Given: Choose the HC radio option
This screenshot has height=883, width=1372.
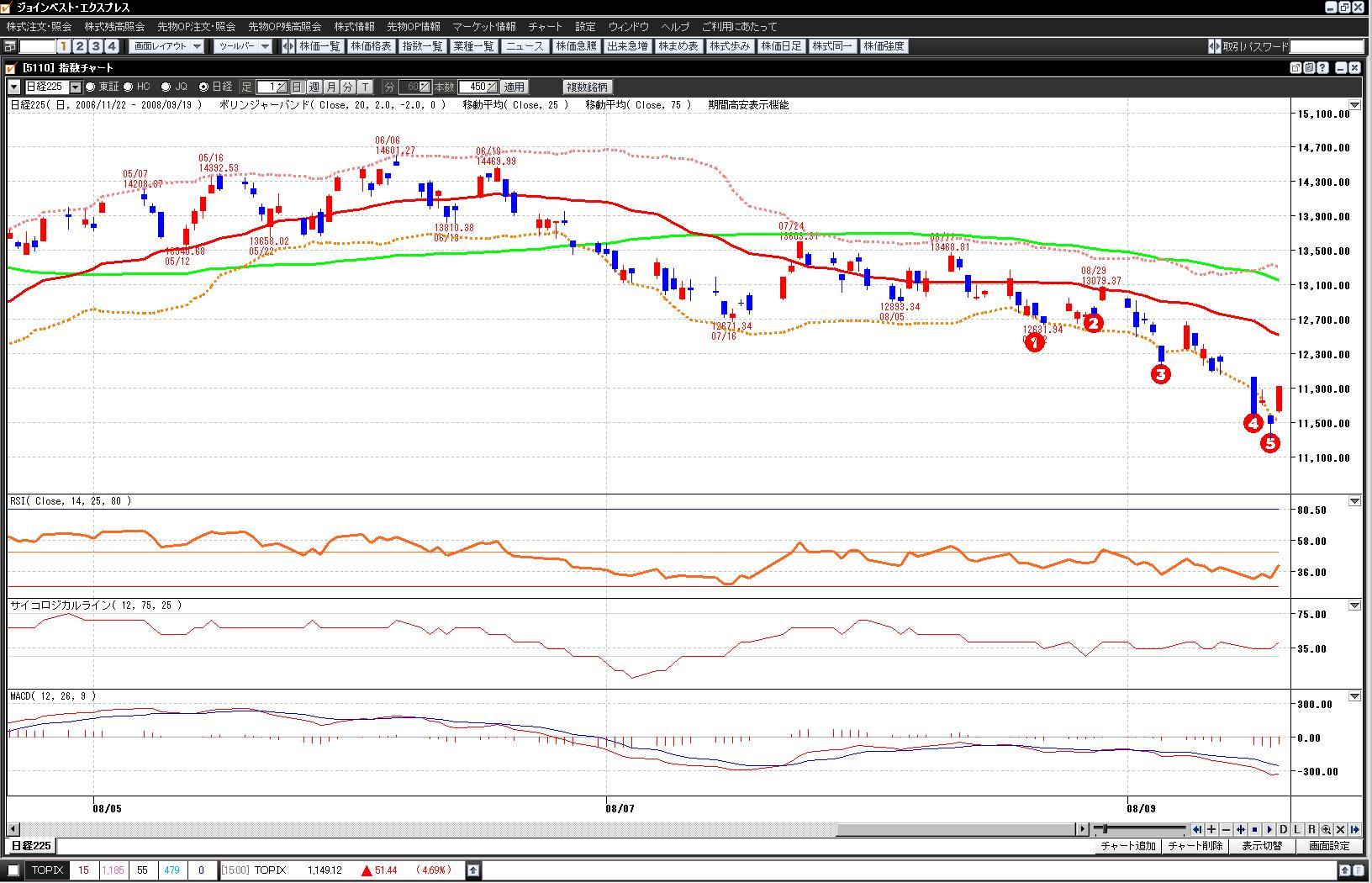Looking at the screenshot, I should click(129, 87).
